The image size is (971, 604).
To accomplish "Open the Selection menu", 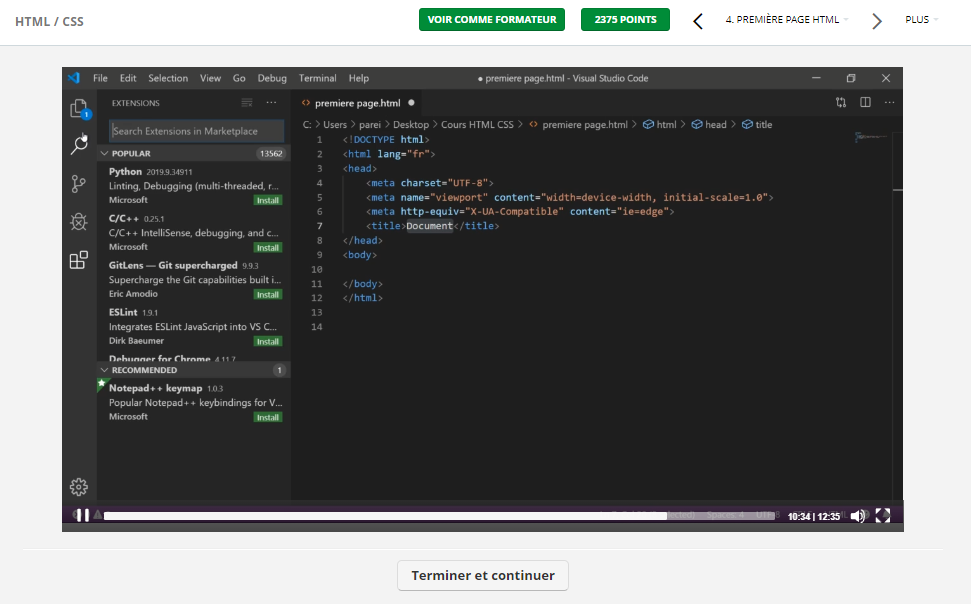I will click(x=168, y=78).
